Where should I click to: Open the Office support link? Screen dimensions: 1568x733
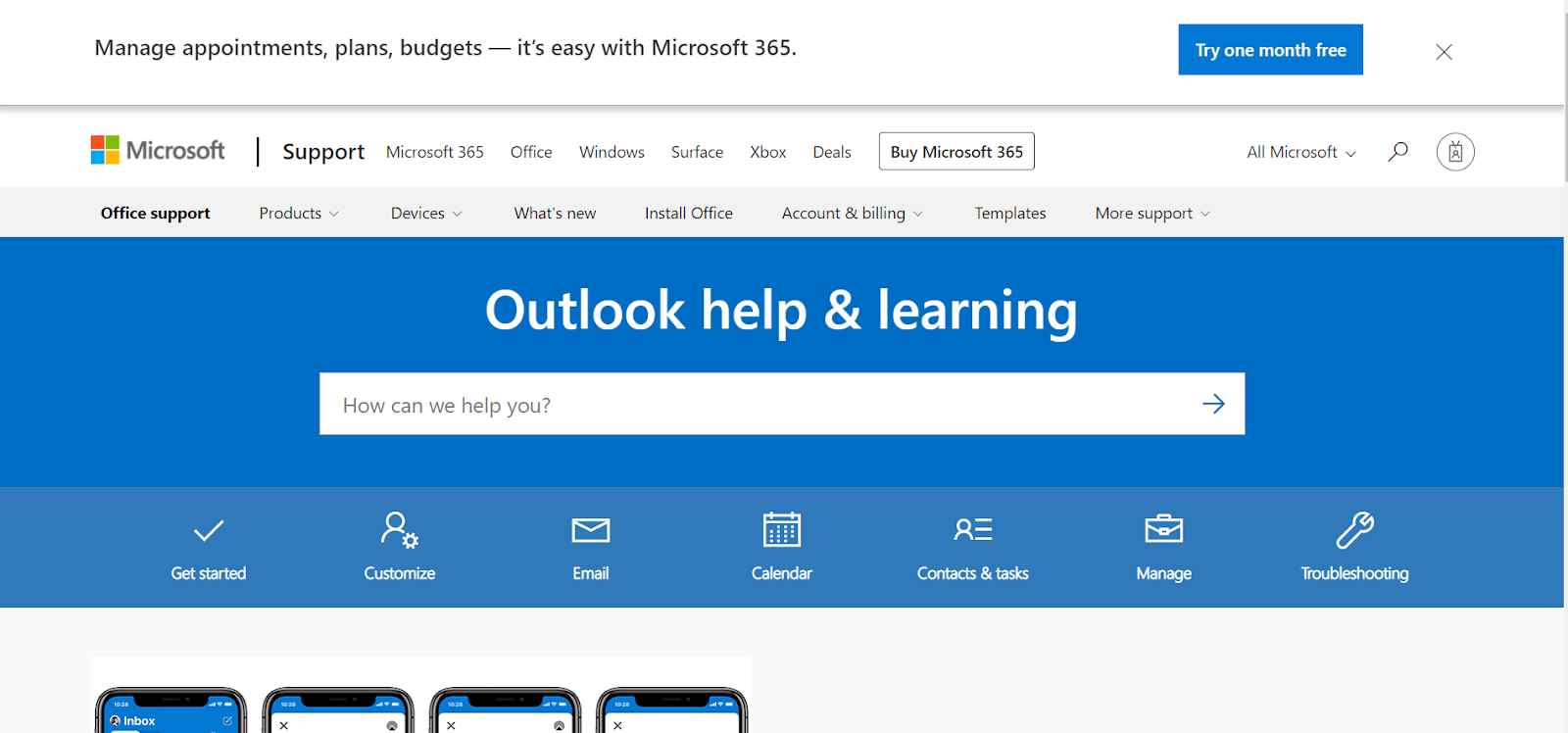pyautogui.click(x=155, y=213)
